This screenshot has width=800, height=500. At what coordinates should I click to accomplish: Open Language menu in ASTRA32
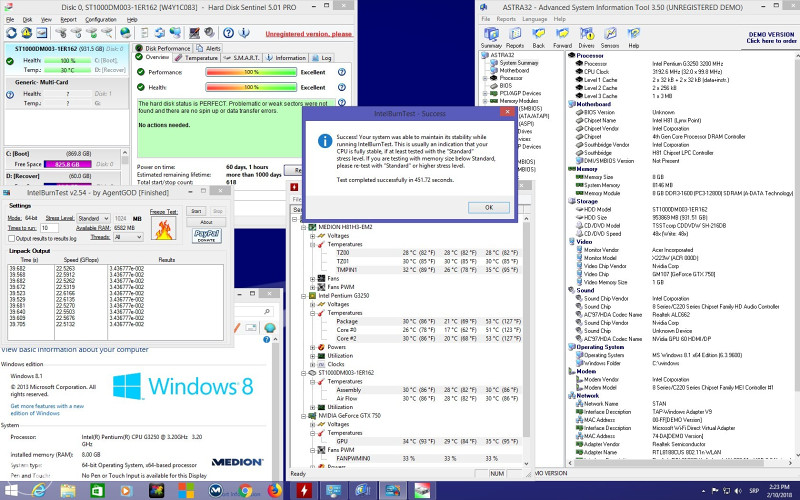(535, 19)
